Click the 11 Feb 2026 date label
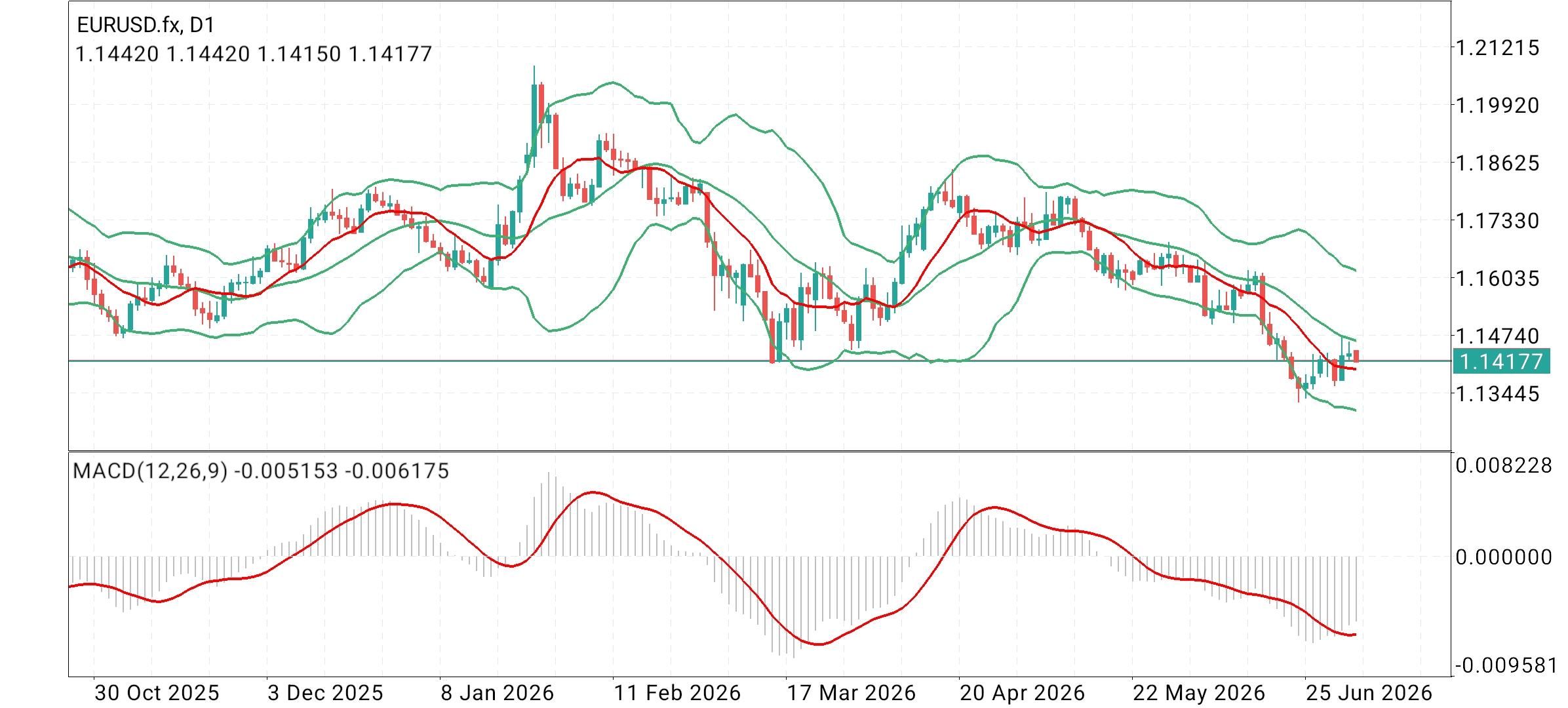The width and height of the screenshot is (1568, 708). [x=677, y=693]
